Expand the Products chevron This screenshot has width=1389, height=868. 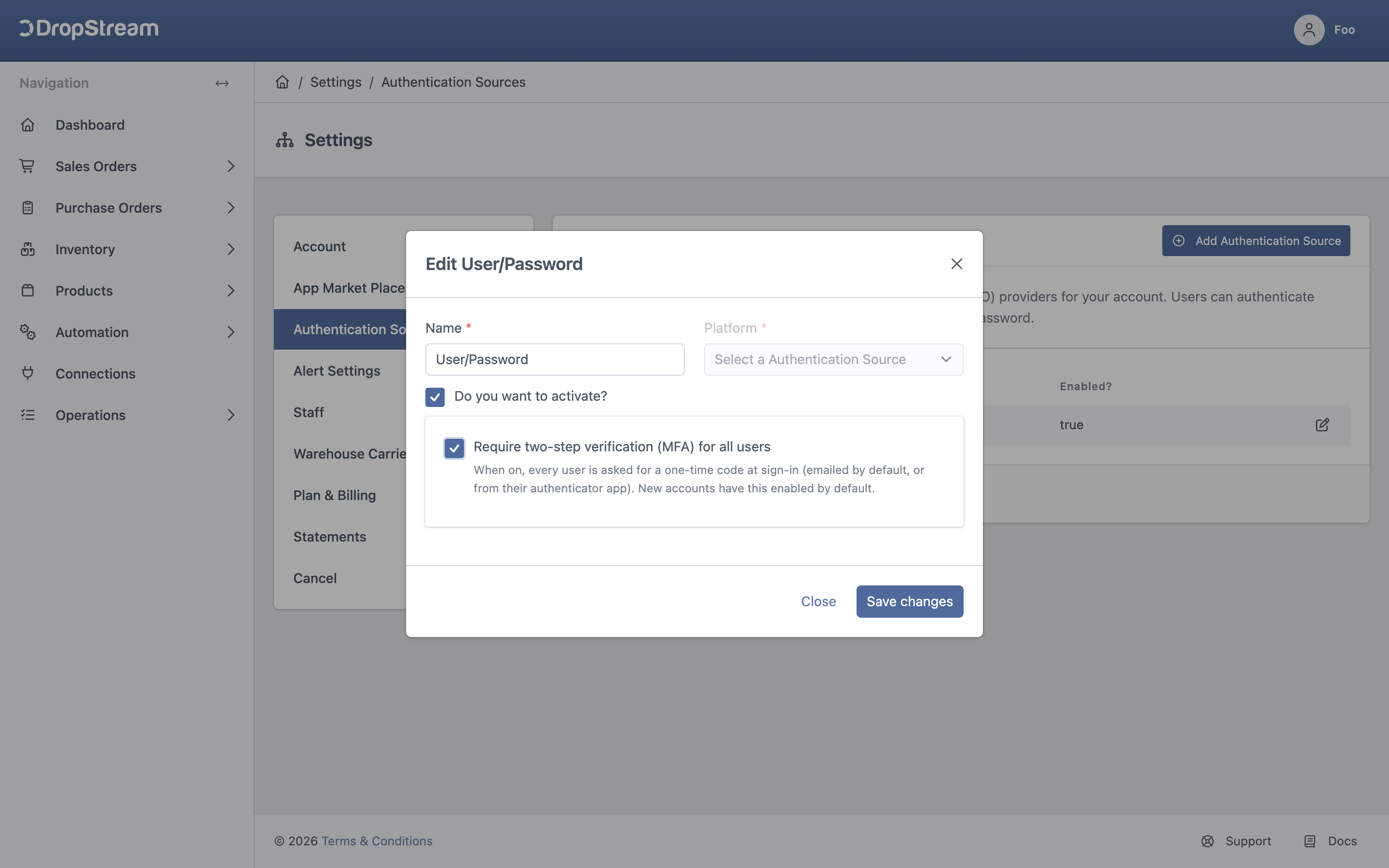click(231, 290)
